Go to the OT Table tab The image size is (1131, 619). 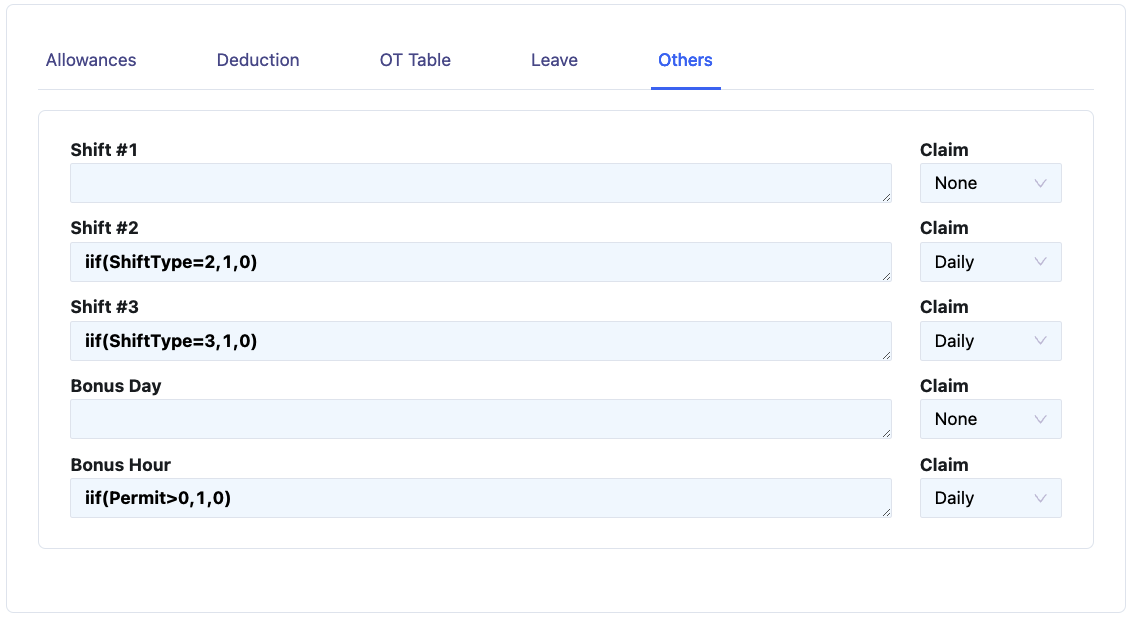pyautogui.click(x=415, y=60)
